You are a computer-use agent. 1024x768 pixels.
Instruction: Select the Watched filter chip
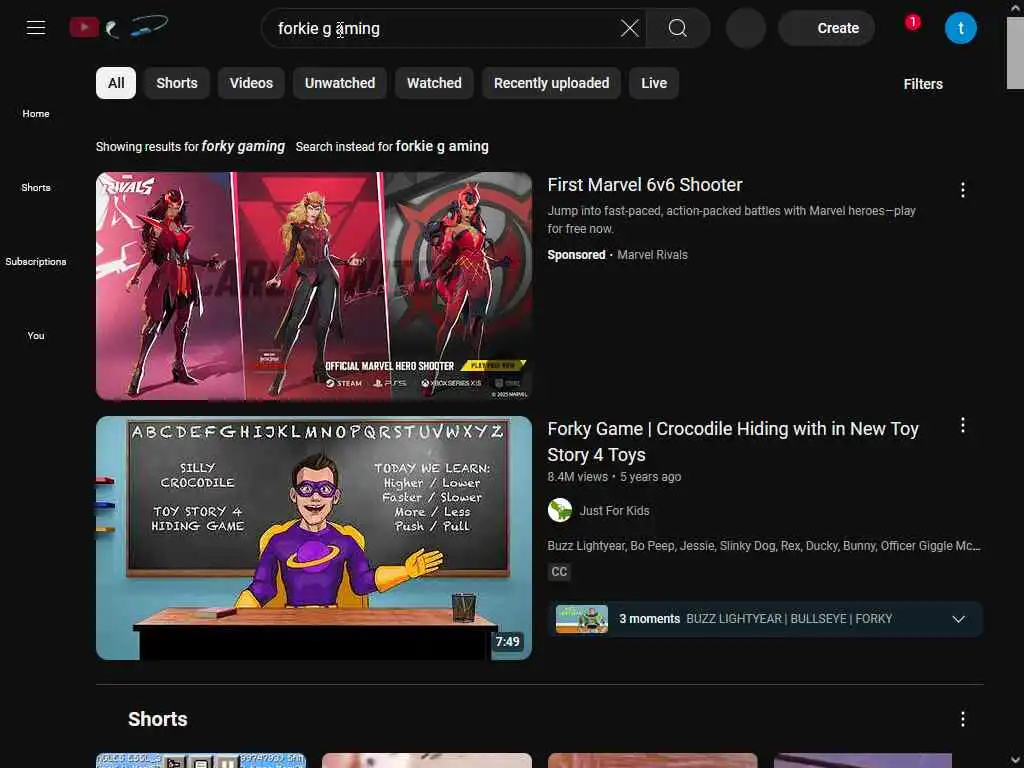pyautogui.click(x=434, y=83)
